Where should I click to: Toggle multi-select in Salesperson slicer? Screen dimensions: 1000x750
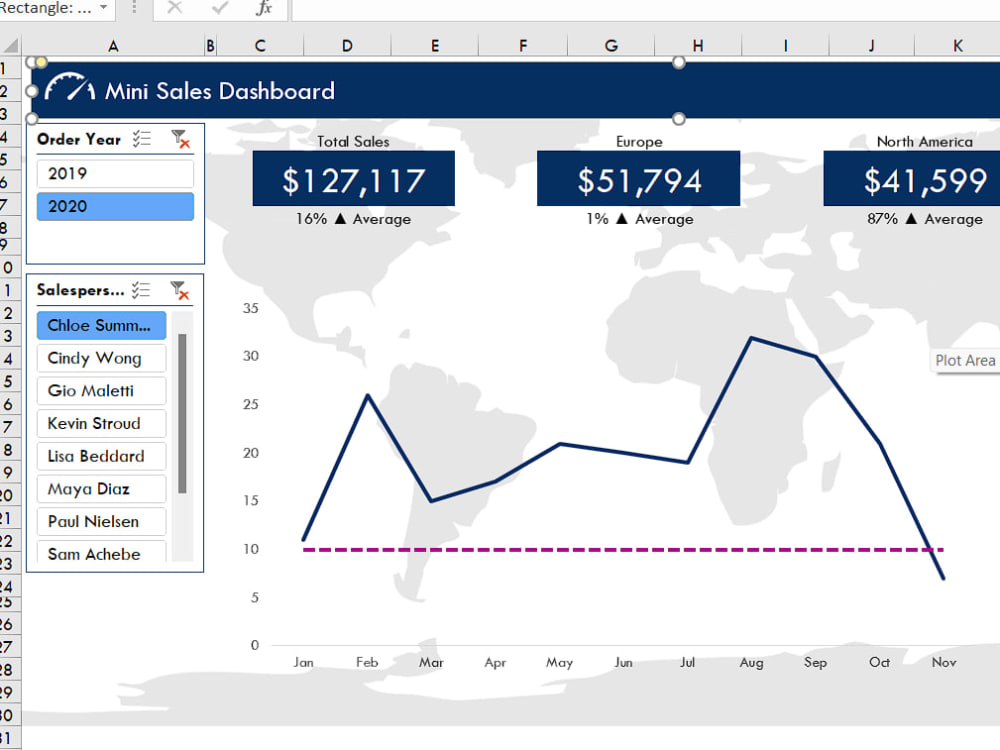[141, 290]
